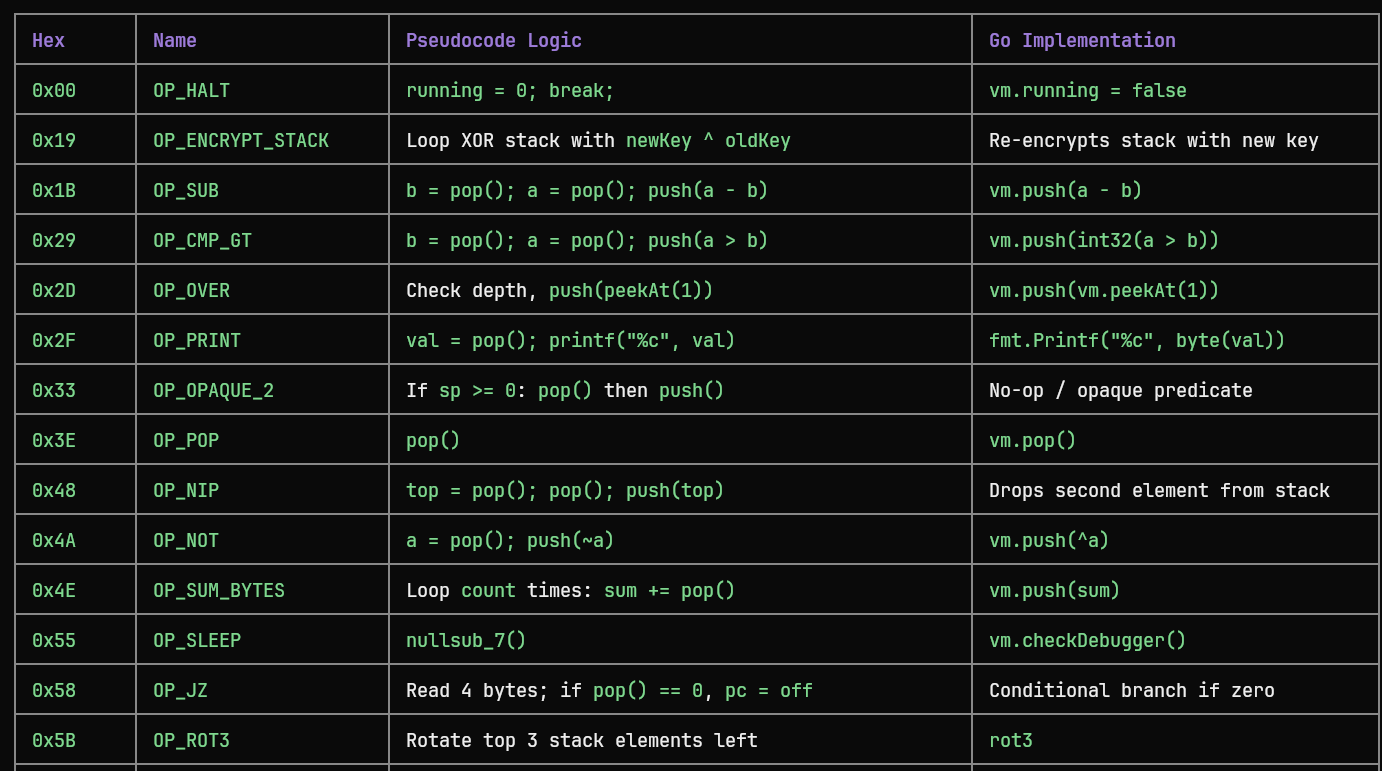Select the 0x19 hex cell
This screenshot has width=1382, height=771.
76,140
